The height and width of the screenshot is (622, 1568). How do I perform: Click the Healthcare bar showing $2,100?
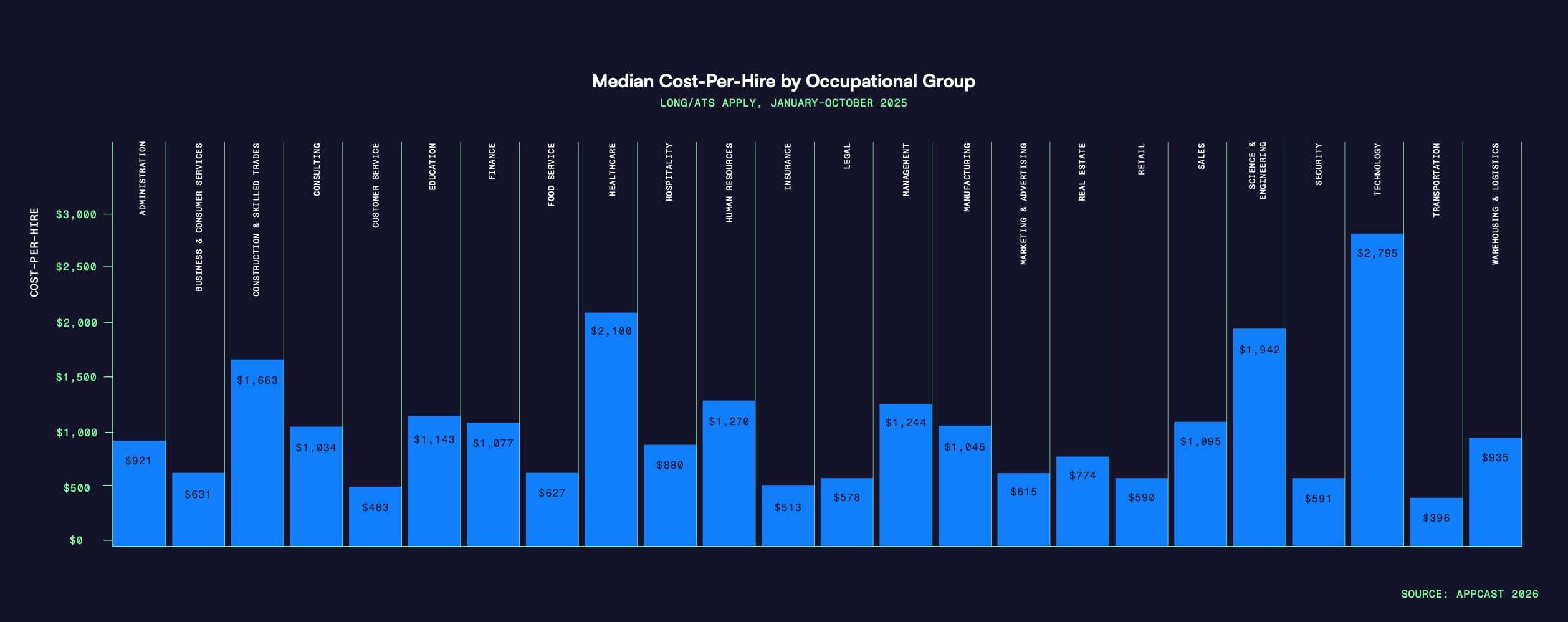pos(611,429)
